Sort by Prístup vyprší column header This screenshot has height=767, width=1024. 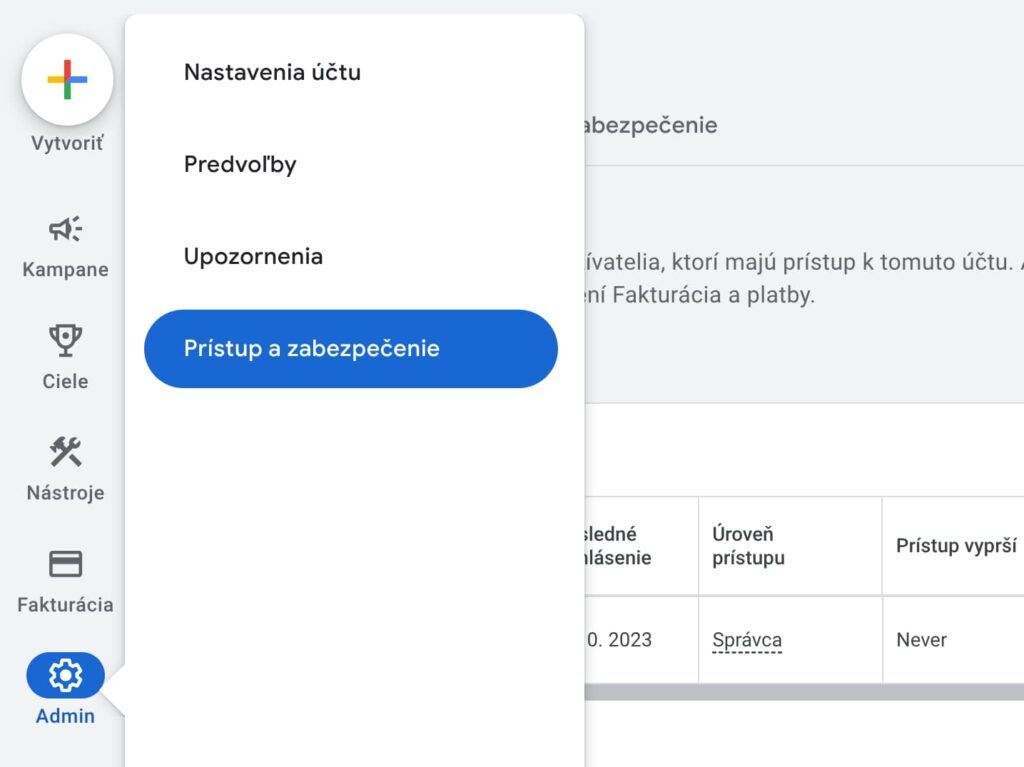[x=956, y=546]
